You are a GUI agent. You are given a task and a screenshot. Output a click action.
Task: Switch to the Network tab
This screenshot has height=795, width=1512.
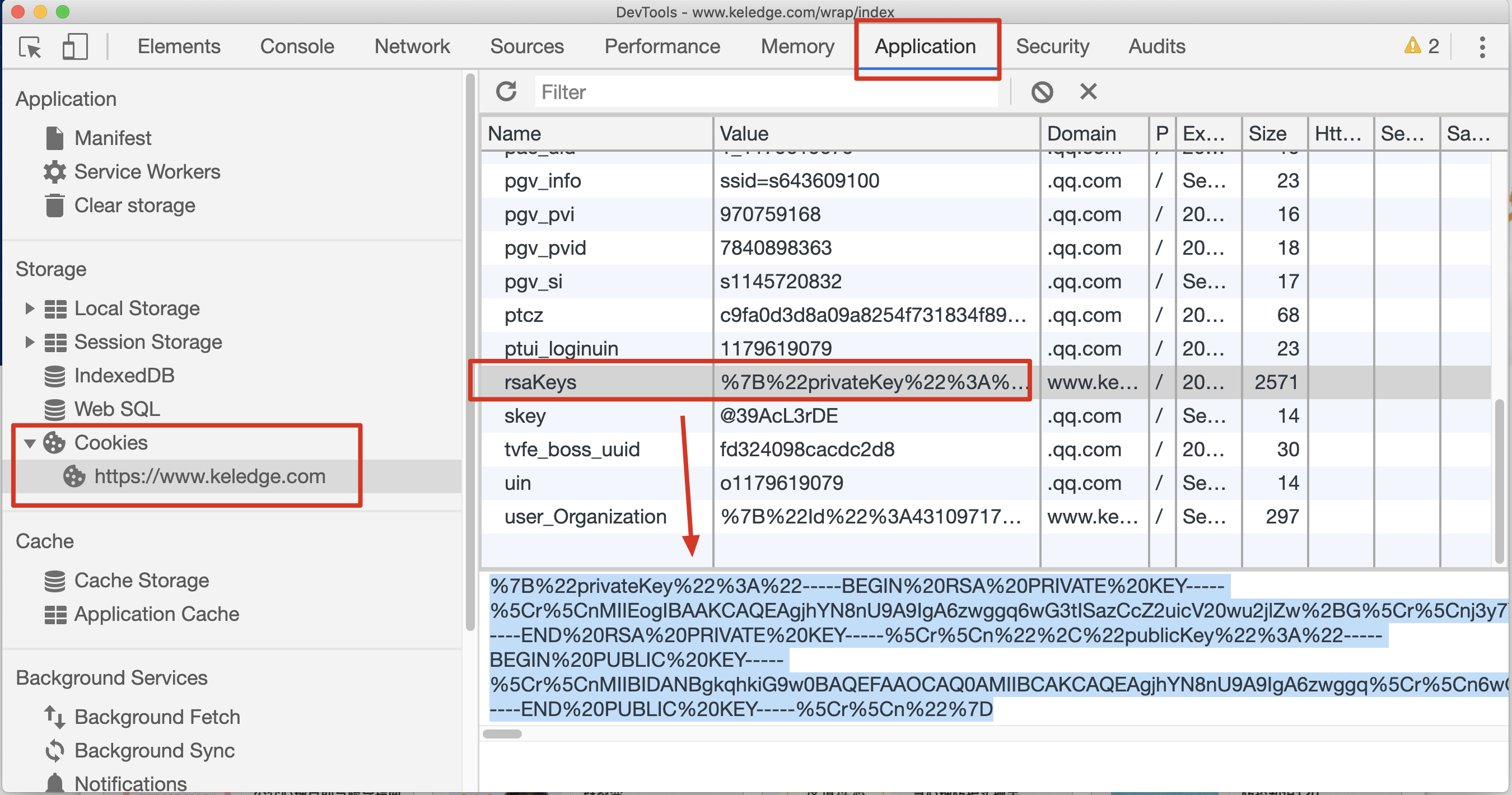(412, 46)
